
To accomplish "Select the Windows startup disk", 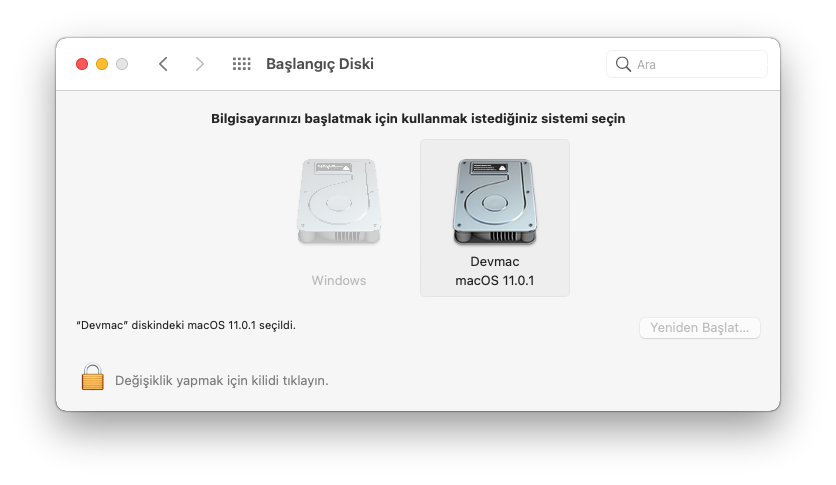I will tap(339, 219).
